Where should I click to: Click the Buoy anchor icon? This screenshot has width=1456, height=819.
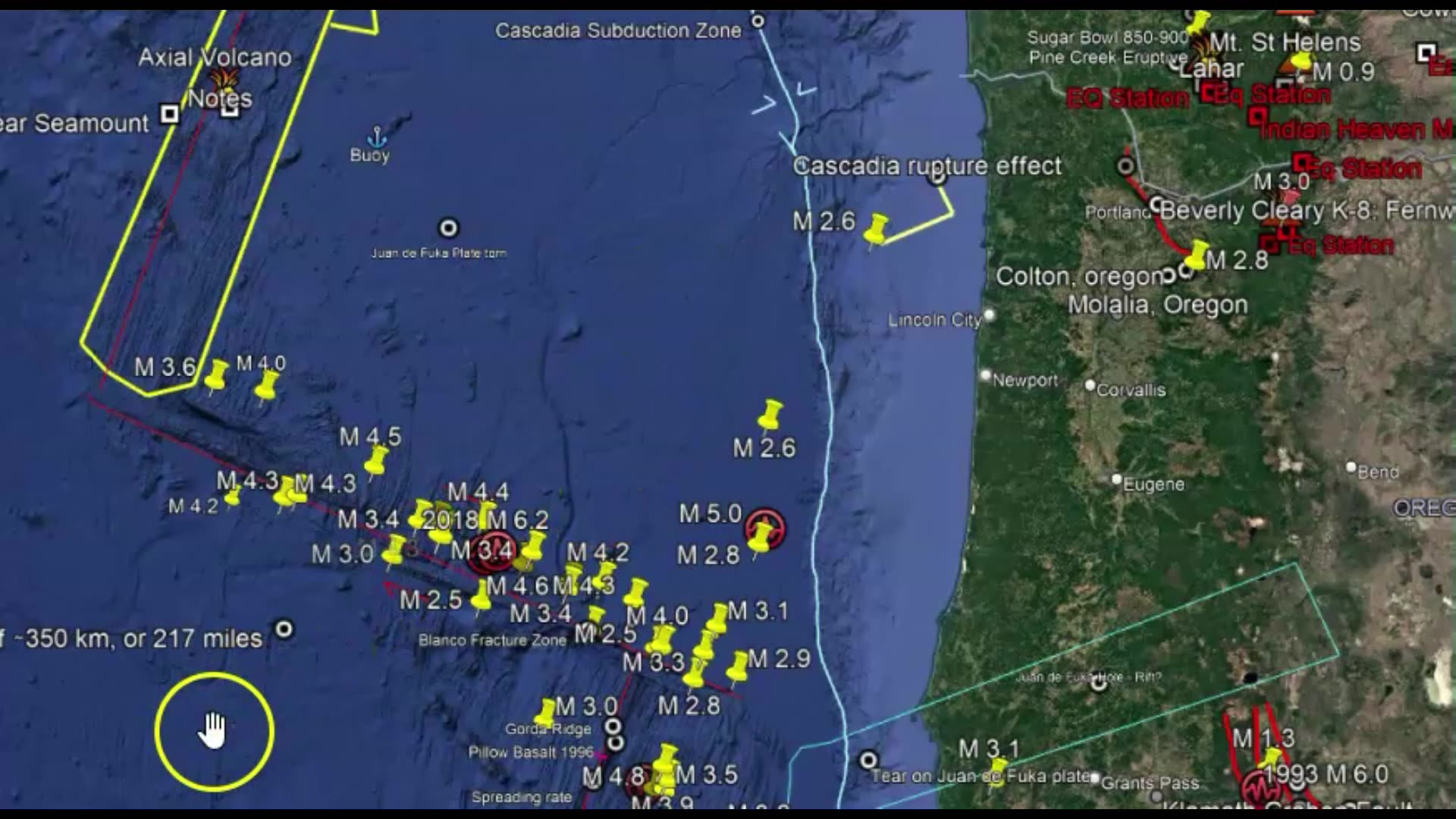(377, 137)
